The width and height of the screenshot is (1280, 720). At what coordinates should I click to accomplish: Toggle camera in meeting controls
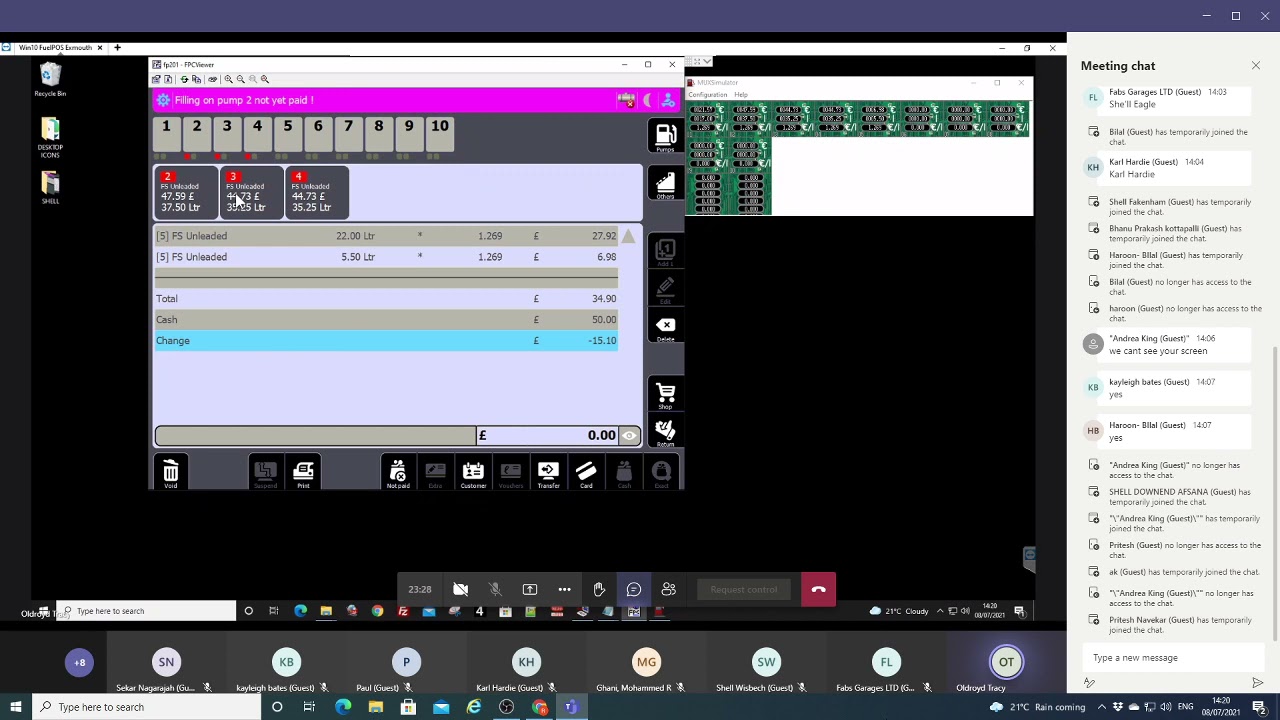[460, 589]
